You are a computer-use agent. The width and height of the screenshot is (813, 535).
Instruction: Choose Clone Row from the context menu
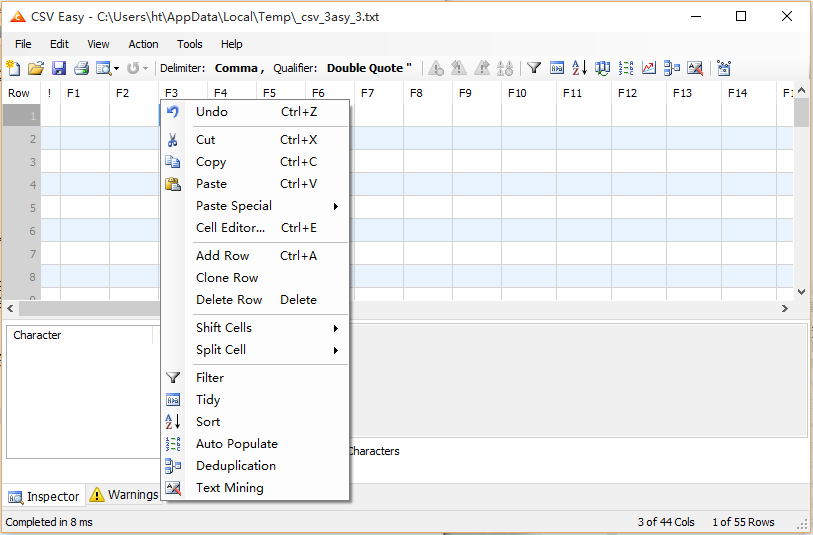(x=227, y=278)
